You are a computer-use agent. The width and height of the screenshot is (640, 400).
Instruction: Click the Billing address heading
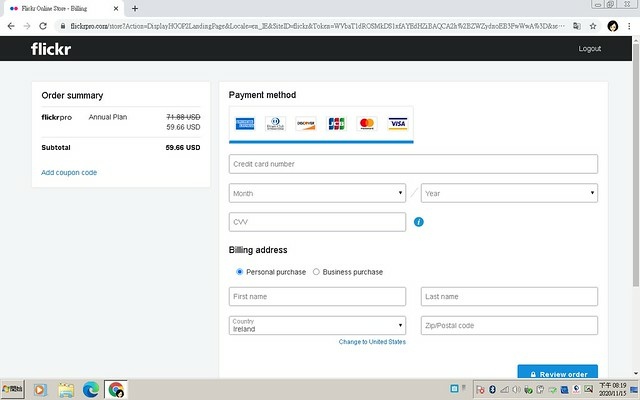[x=258, y=250]
